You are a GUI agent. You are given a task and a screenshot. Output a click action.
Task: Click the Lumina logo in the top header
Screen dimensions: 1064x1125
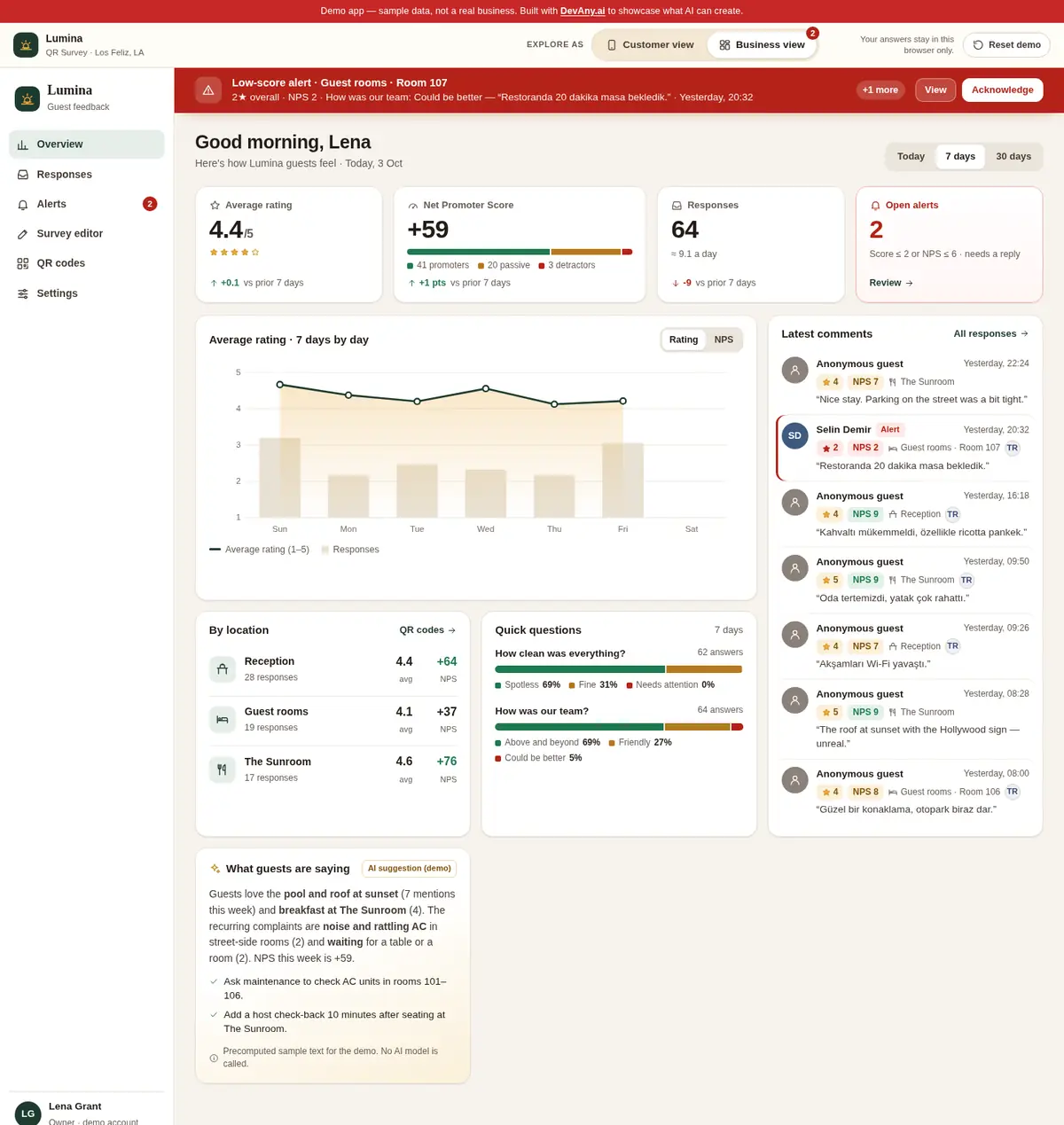coord(26,44)
